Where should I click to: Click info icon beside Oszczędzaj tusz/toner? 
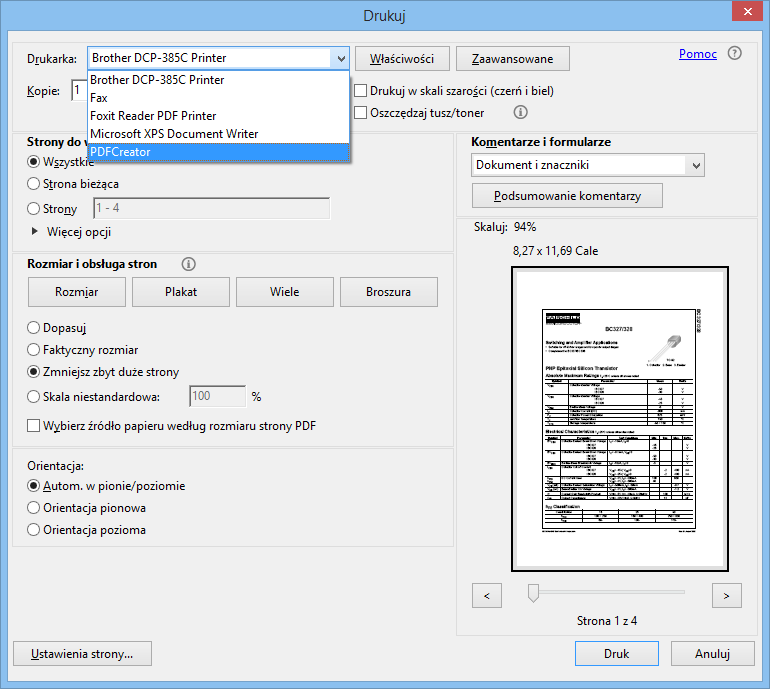click(520, 113)
